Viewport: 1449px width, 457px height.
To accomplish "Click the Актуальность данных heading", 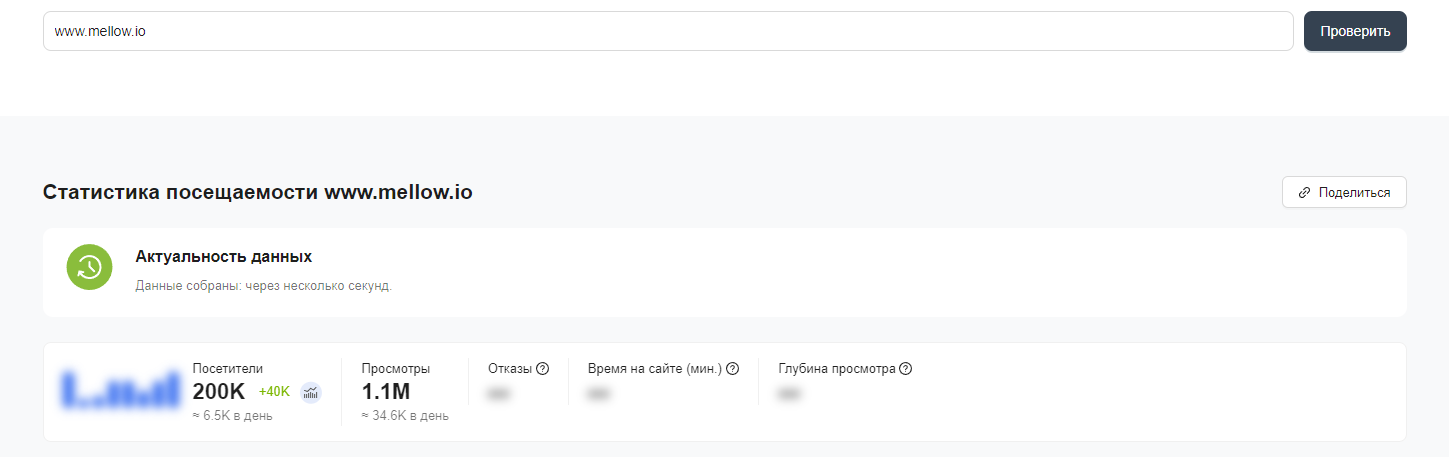I will (223, 257).
